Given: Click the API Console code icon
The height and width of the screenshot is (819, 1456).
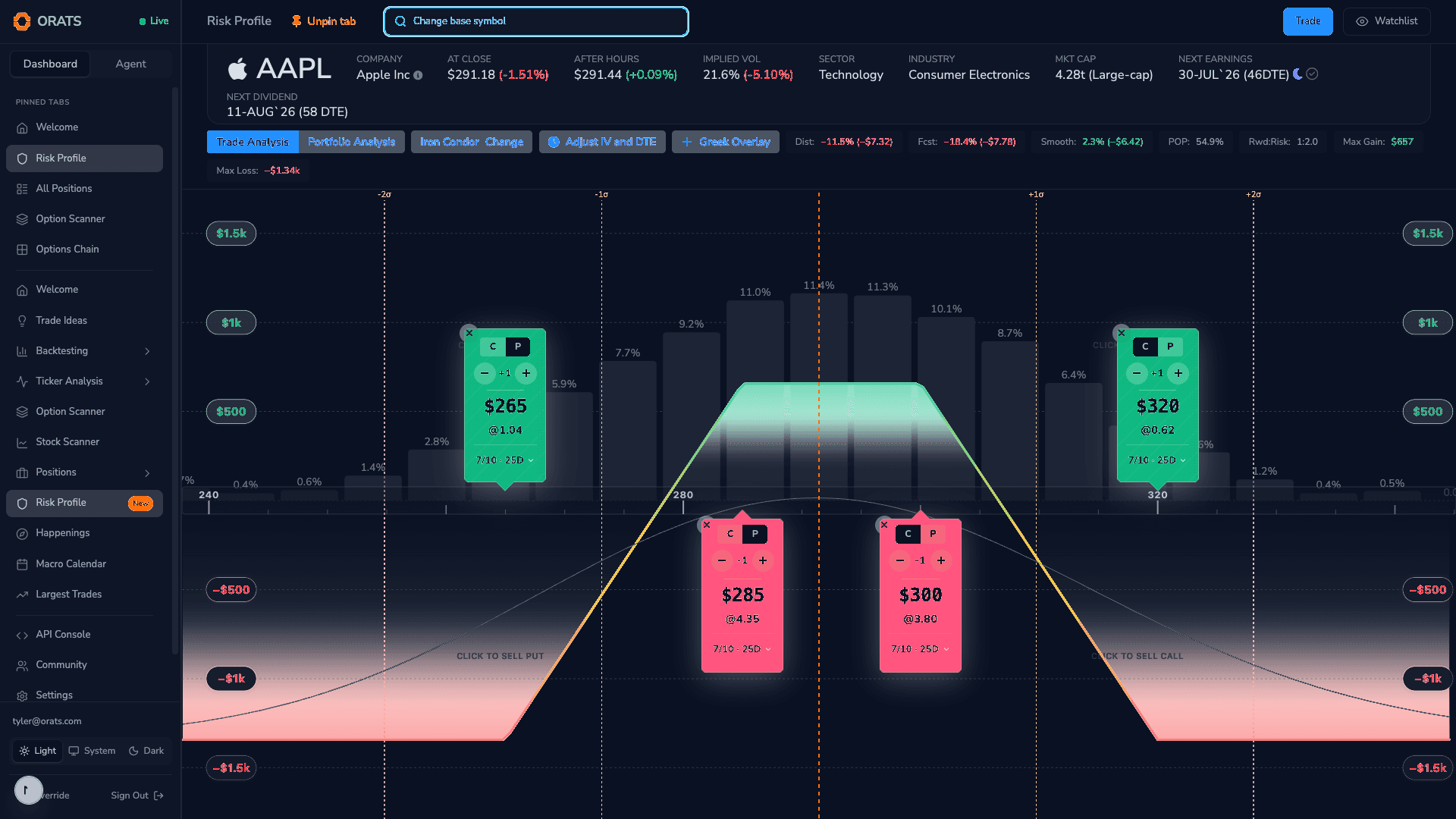Looking at the screenshot, I should [22, 635].
